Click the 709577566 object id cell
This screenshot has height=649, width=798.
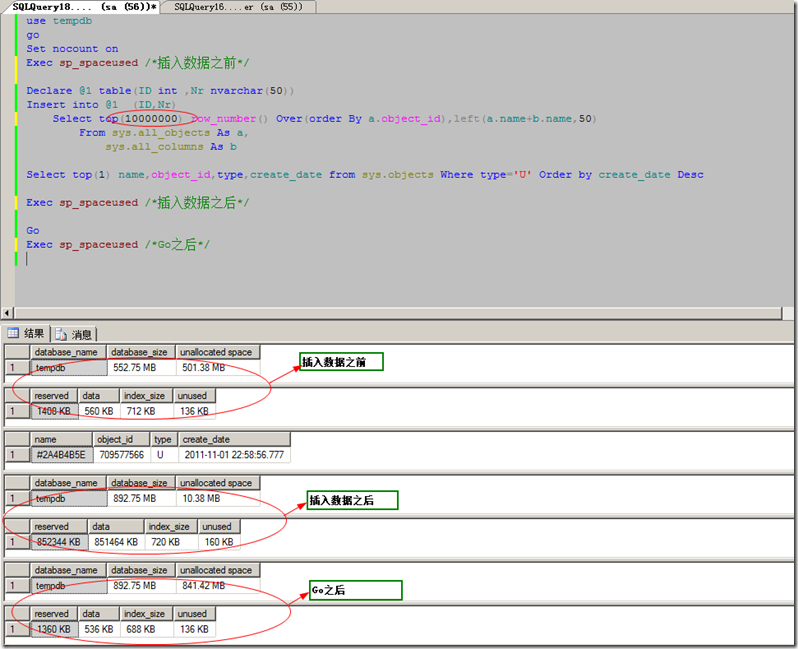pyautogui.click(x=121, y=454)
